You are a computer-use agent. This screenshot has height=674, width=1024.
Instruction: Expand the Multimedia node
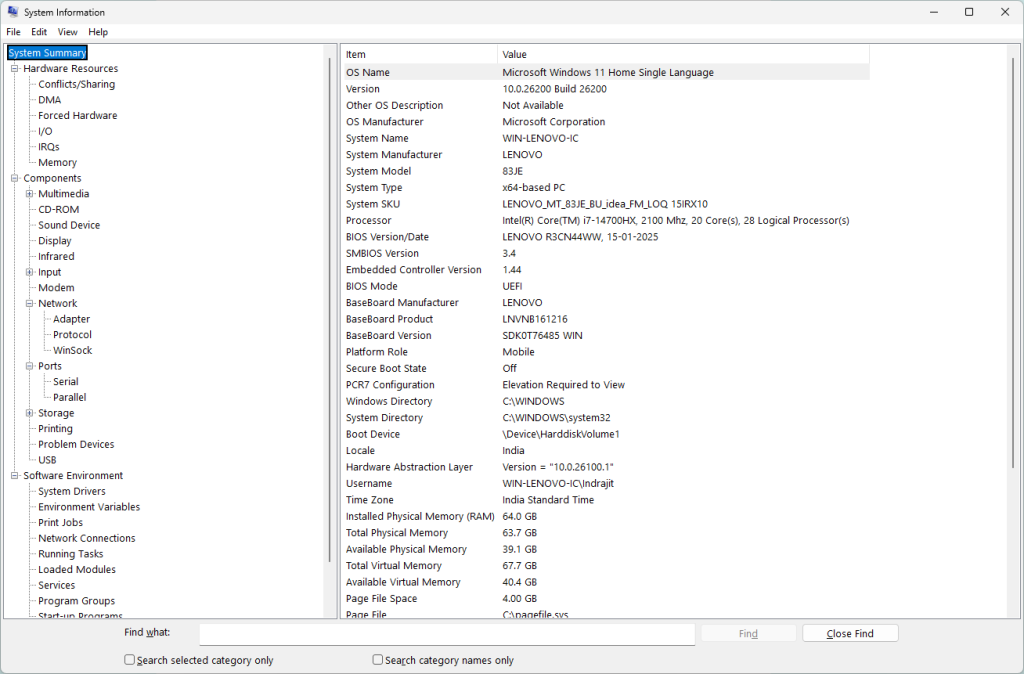tap(29, 194)
